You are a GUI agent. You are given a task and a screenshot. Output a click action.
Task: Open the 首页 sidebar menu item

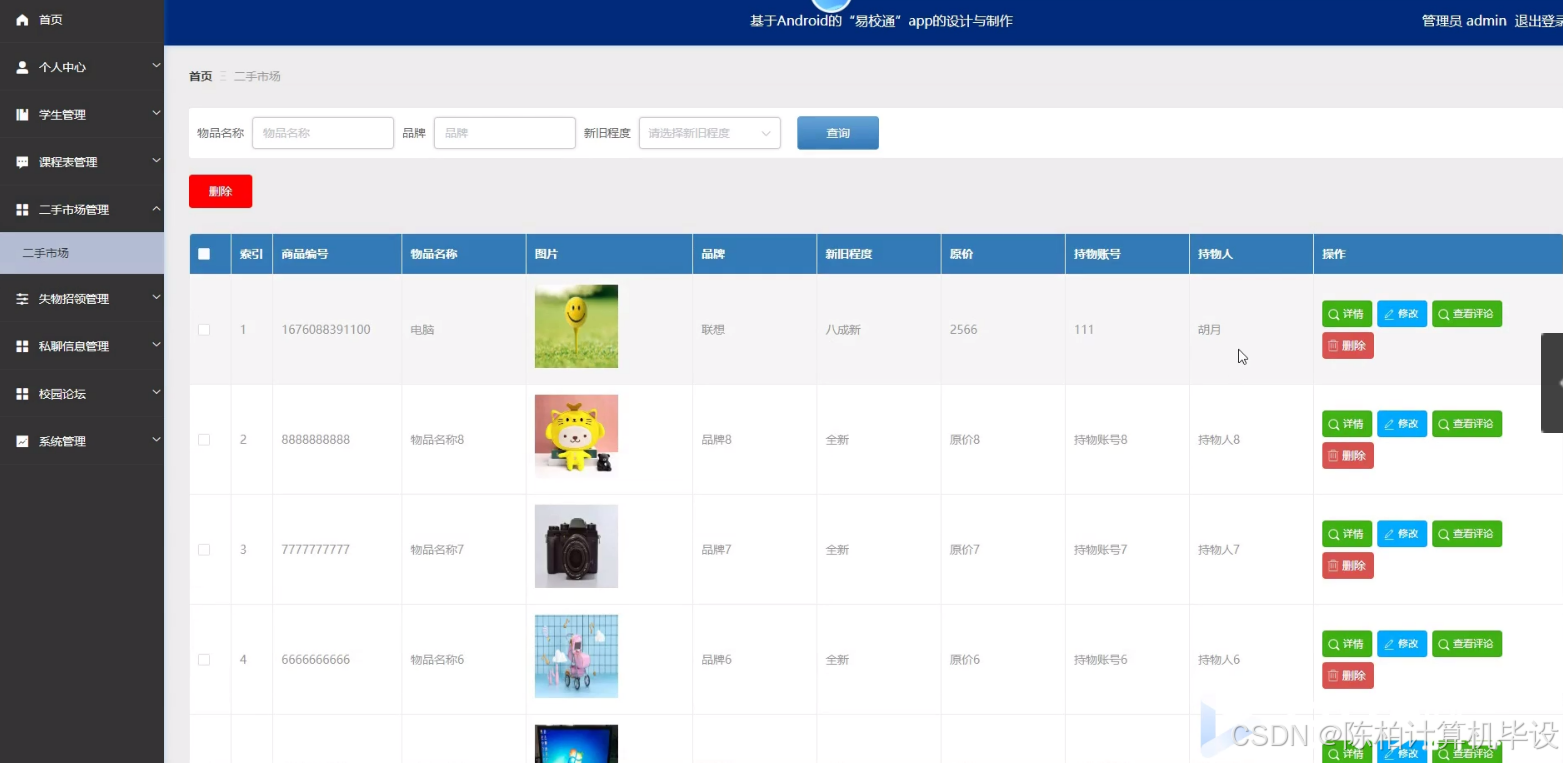pyautogui.click(x=82, y=20)
